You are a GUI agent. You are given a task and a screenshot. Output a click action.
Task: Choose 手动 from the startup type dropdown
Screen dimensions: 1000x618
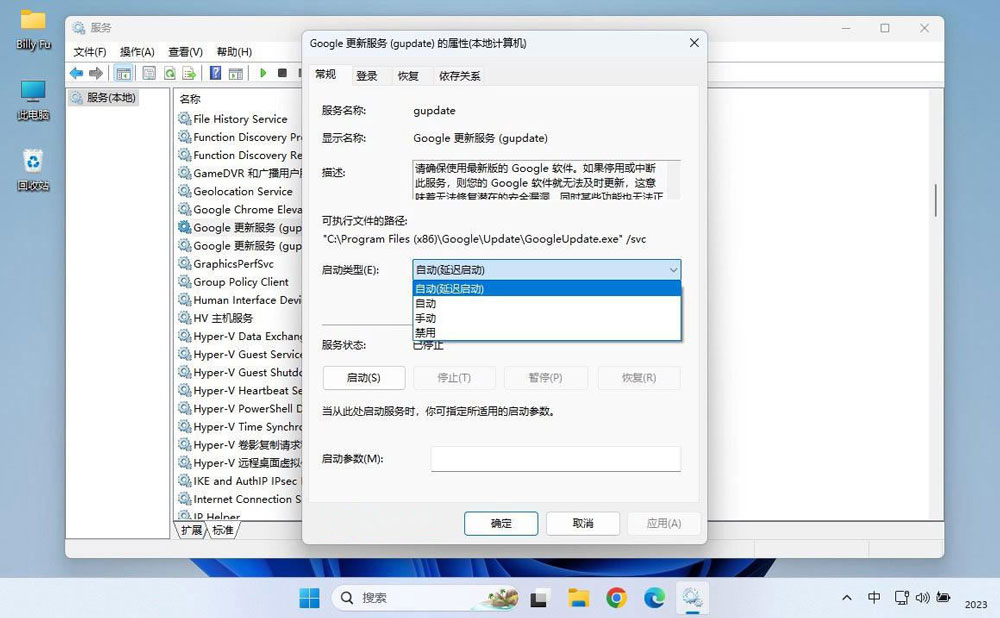(x=425, y=318)
